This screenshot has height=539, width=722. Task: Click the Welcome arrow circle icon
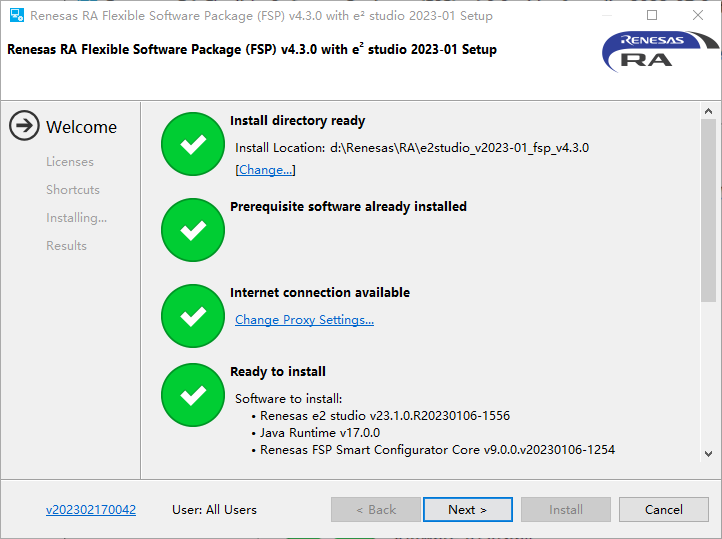pyautogui.click(x=24, y=125)
